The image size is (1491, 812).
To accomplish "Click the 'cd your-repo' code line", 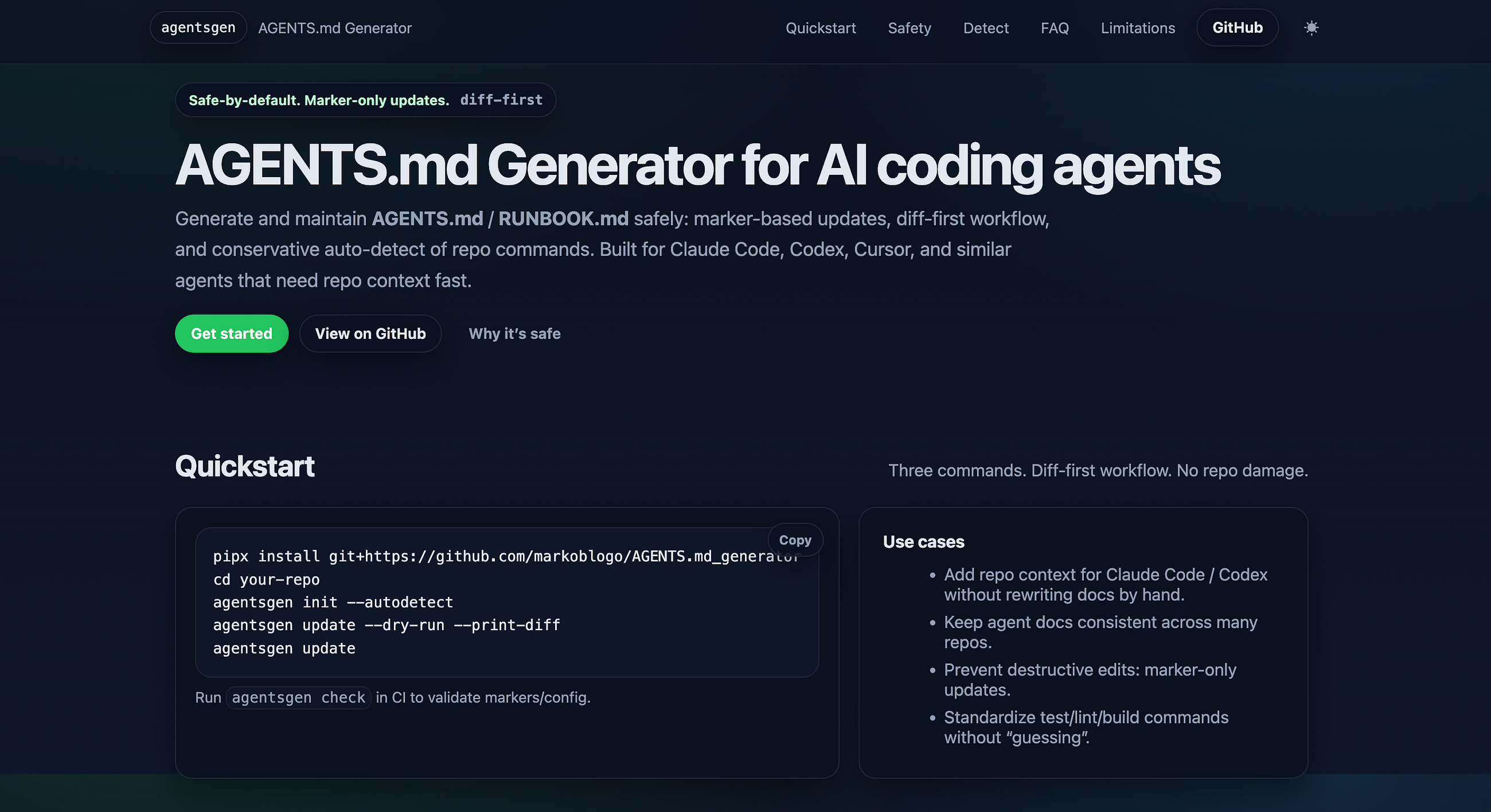I will click(x=266, y=579).
